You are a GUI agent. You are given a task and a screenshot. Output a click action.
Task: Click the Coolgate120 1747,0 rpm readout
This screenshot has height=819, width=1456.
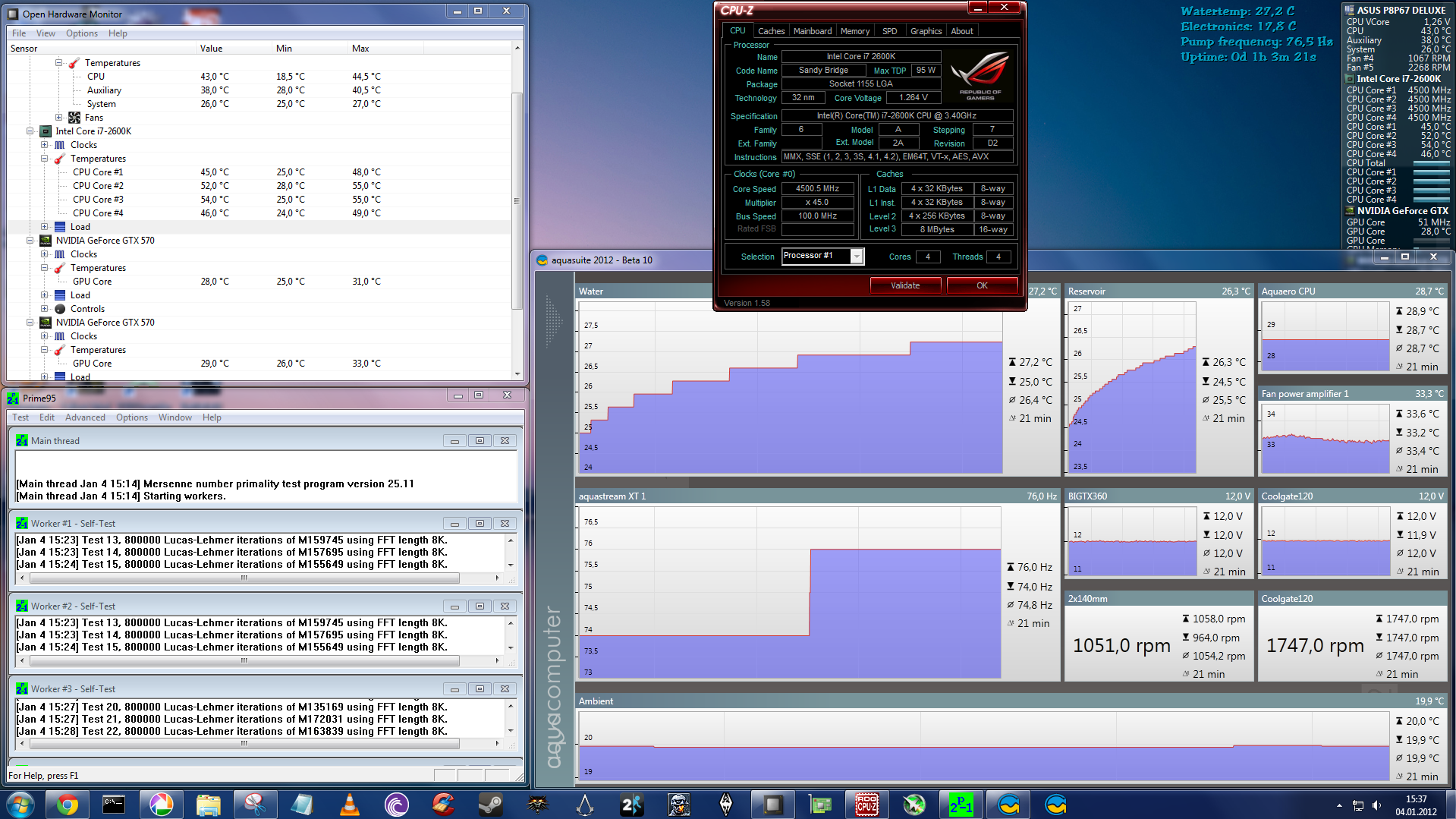point(1316,646)
